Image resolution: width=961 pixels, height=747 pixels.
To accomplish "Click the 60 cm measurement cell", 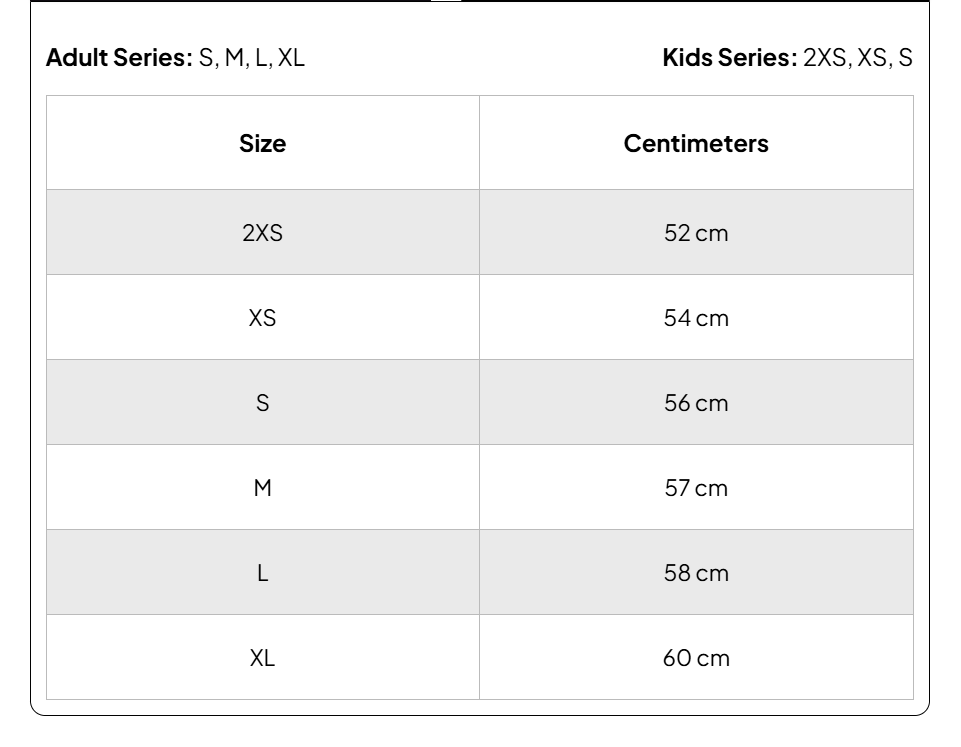I will [x=696, y=658].
